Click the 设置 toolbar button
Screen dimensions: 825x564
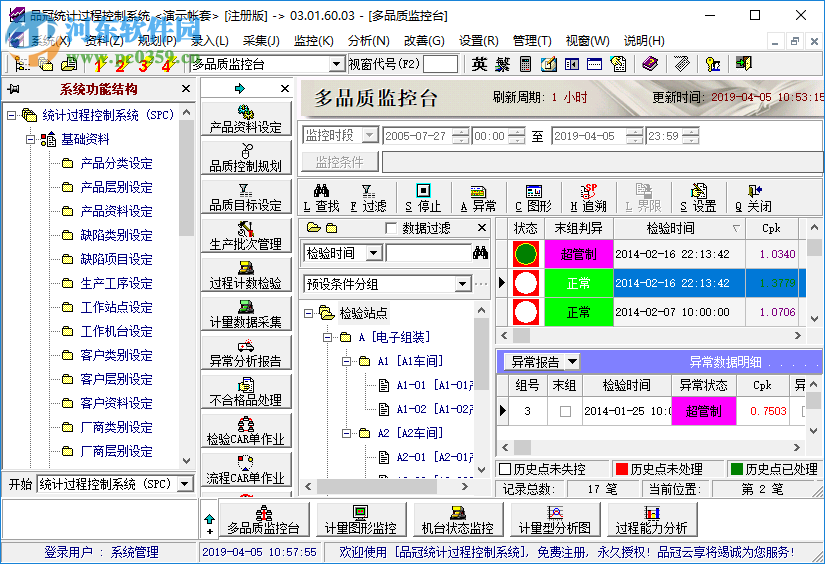pos(698,198)
